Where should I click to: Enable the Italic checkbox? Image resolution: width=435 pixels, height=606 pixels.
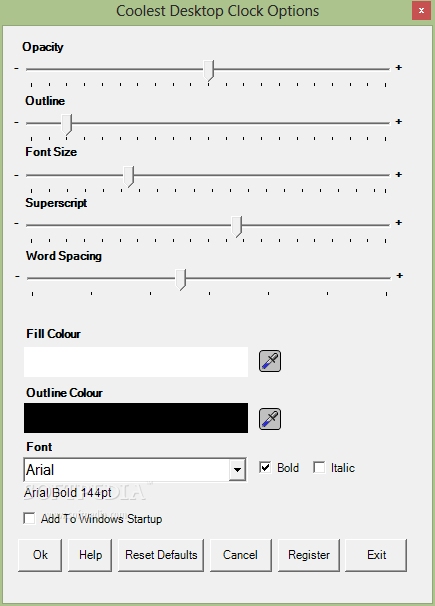(x=319, y=467)
